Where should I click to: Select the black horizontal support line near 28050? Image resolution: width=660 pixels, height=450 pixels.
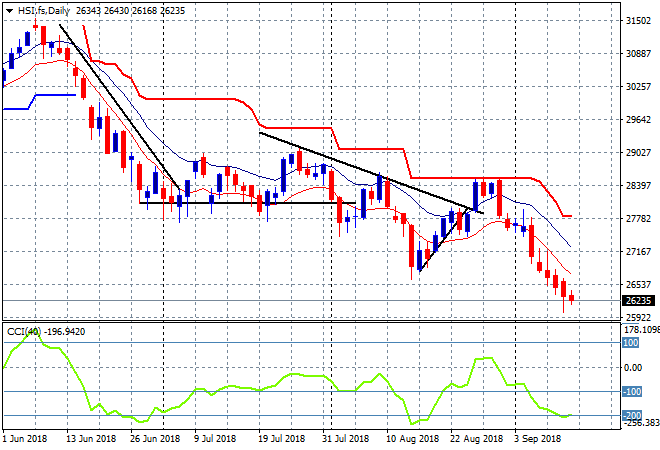pyautogui.click(x=248, y=203)
